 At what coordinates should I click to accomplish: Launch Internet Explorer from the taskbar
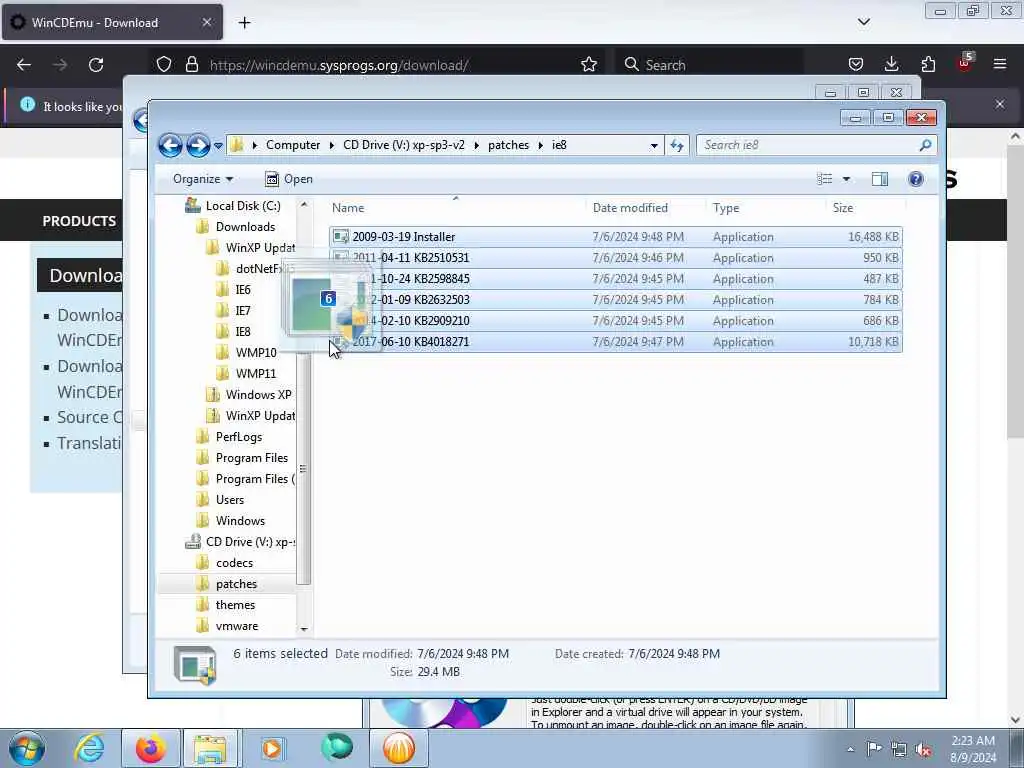[x=89, y=748]
